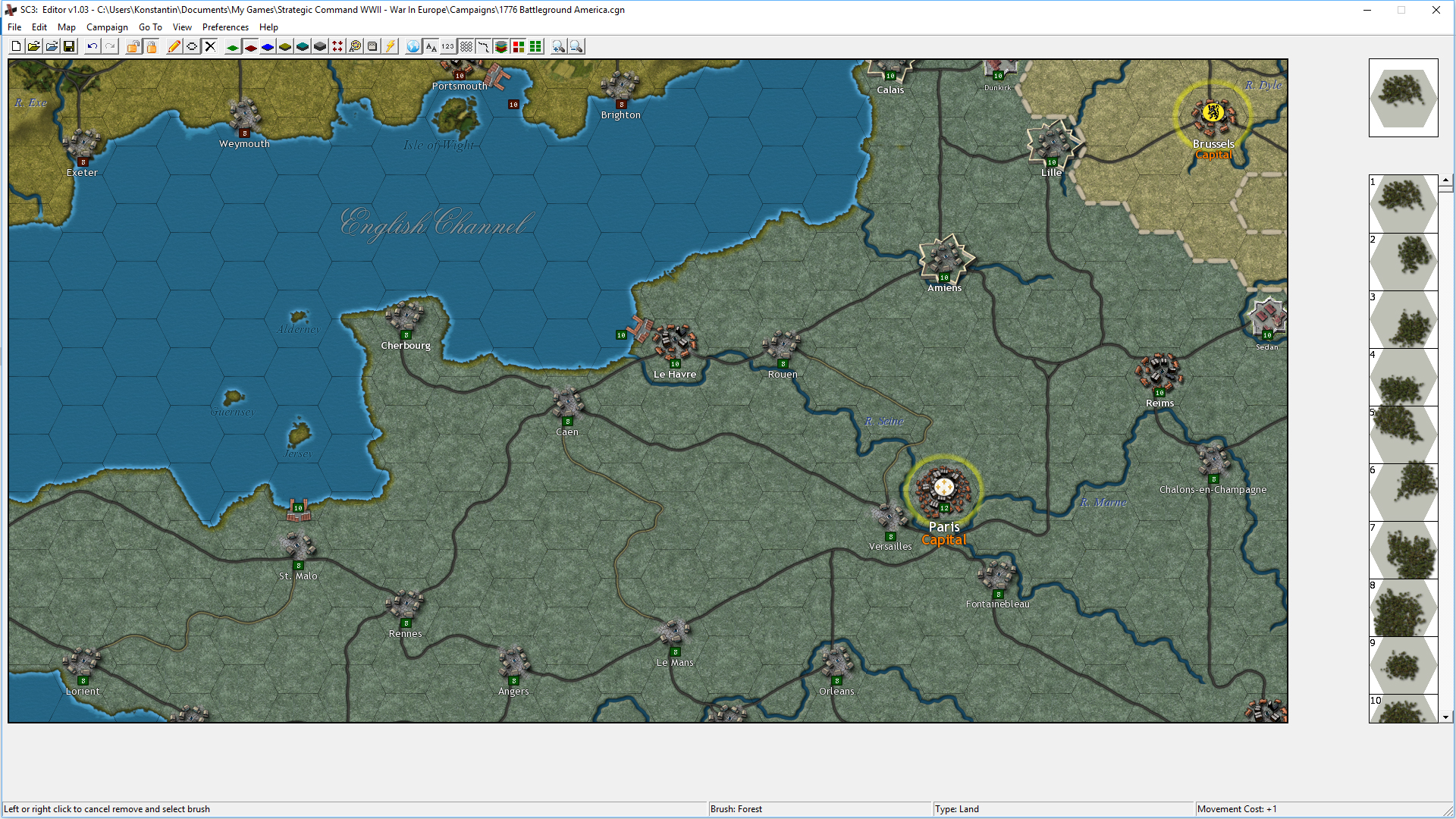Image resolution: width=1456 pixels, height=819 pixels.
Task: Click the Cherbourg town on map
Action: (x=405, y=318)
